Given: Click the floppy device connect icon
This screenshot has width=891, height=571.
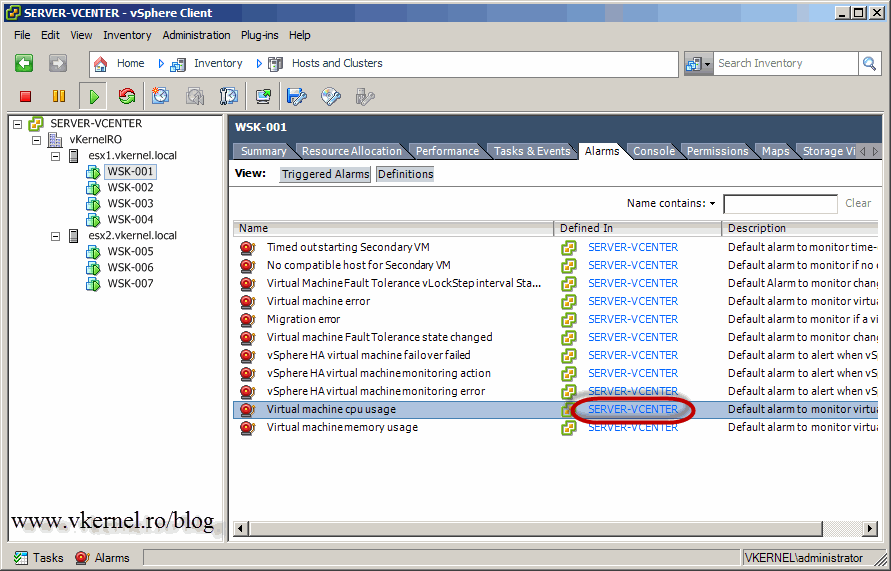Looking at the screenshot, I should point(297,96).
